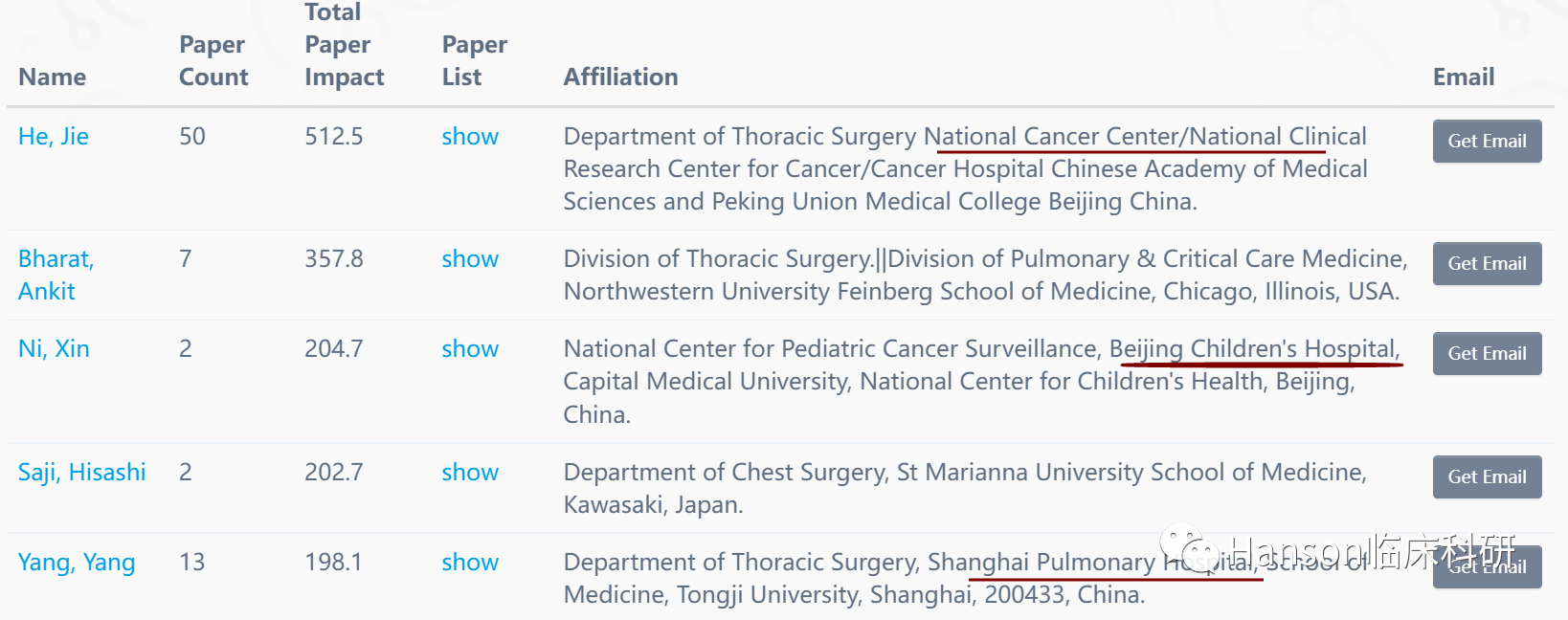This screenshot has height=620, width=1568.
Task: Get Email for He, Jie
Action: (1487, 142)
